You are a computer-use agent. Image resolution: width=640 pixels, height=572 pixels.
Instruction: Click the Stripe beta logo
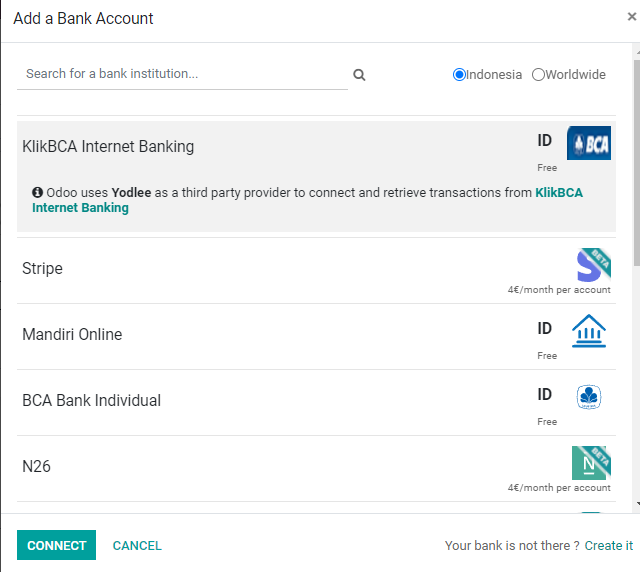pyautogui.click(x=594, y=265)
